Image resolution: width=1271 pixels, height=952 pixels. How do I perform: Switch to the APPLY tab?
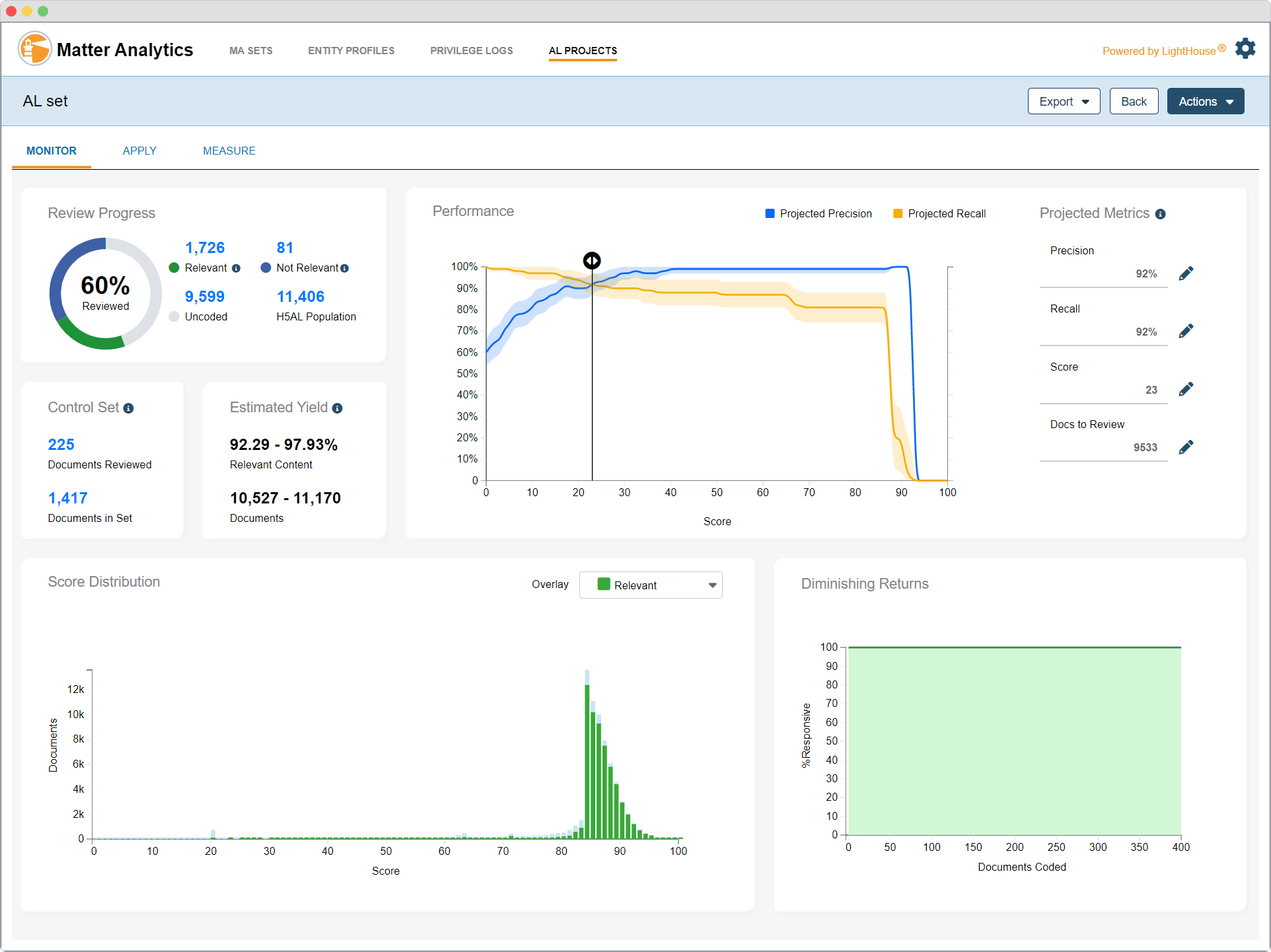pyautogui.click(x=139, y=151)
